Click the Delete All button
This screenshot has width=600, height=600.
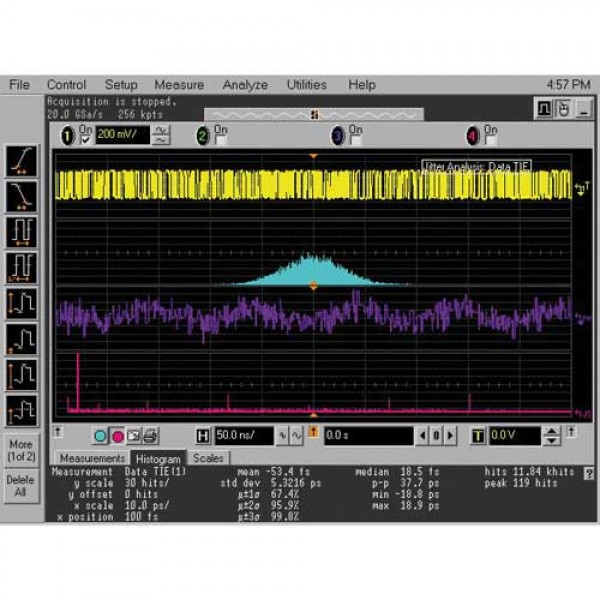pyautogui.click(x=21, y=486)
